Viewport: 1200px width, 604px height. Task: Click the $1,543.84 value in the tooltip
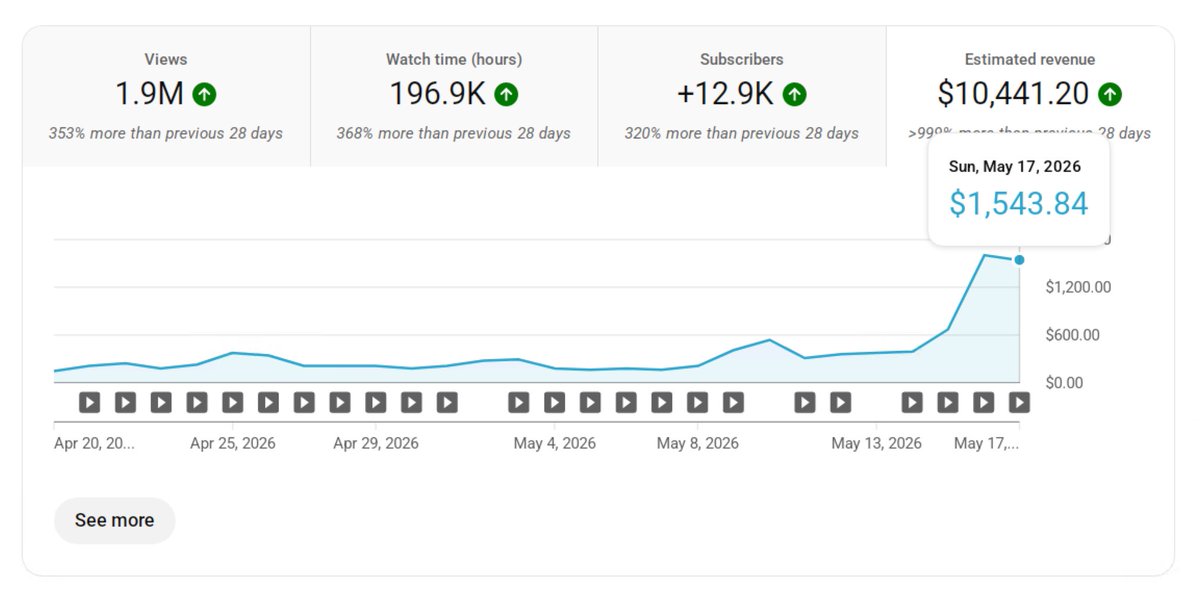1018,204
